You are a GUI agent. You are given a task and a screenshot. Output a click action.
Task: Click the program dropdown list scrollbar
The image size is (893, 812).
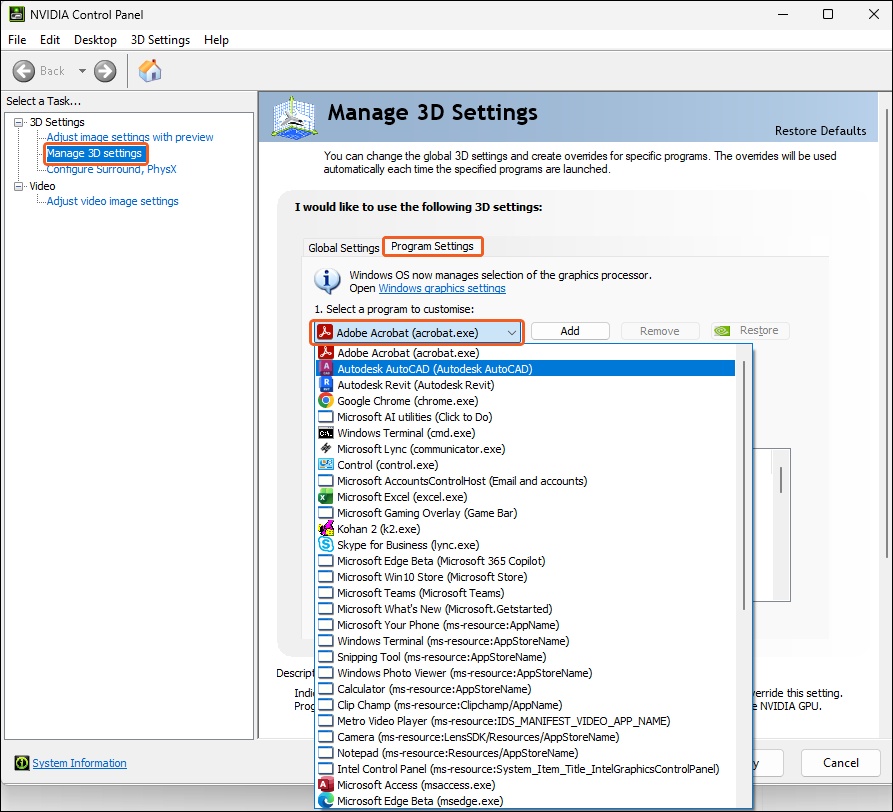(x=744, y=484)
